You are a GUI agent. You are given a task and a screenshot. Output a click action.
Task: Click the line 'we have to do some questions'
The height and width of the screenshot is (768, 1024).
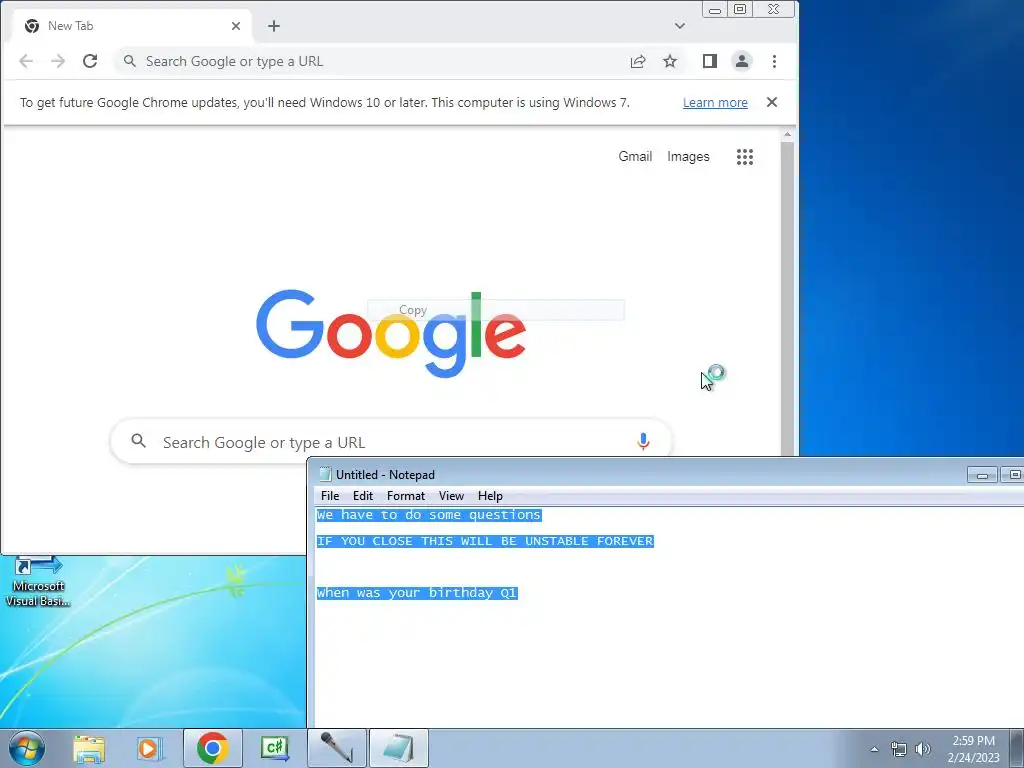click(429, 515)
